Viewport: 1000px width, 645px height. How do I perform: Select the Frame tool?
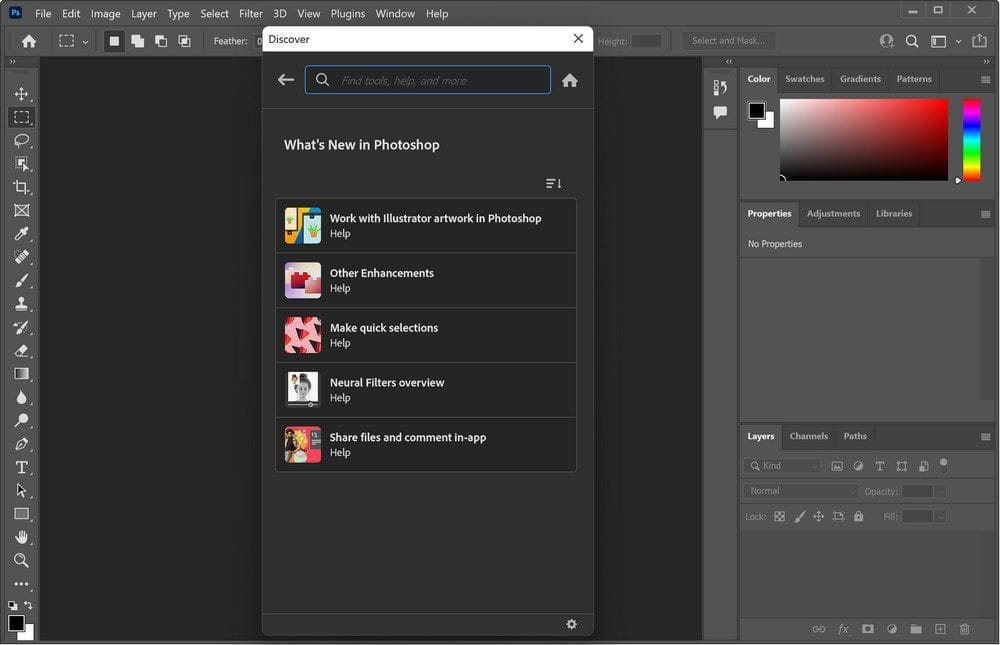point(22,211)
